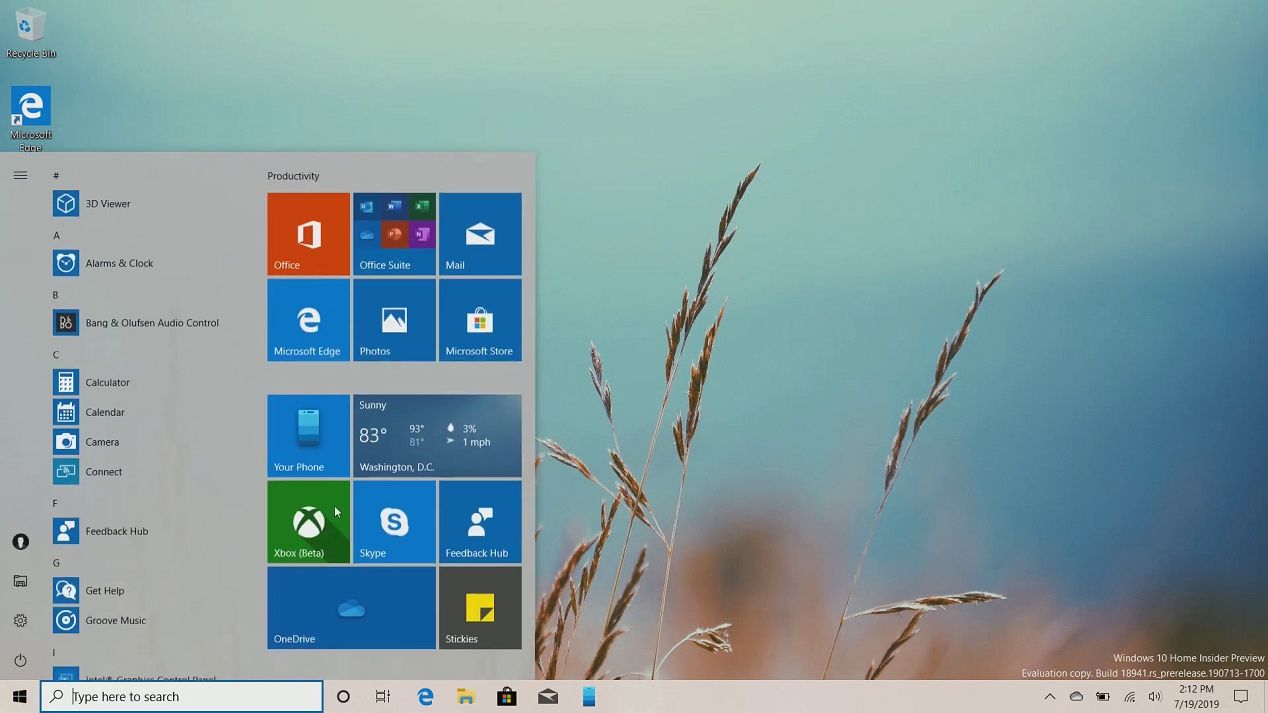Click the OneDrive cloud tray icon
1268x713 pixels.
(1076, 697)
